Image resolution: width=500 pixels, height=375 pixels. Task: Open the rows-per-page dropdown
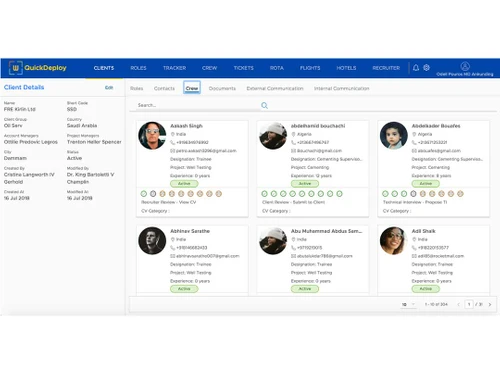click(408, 304)
